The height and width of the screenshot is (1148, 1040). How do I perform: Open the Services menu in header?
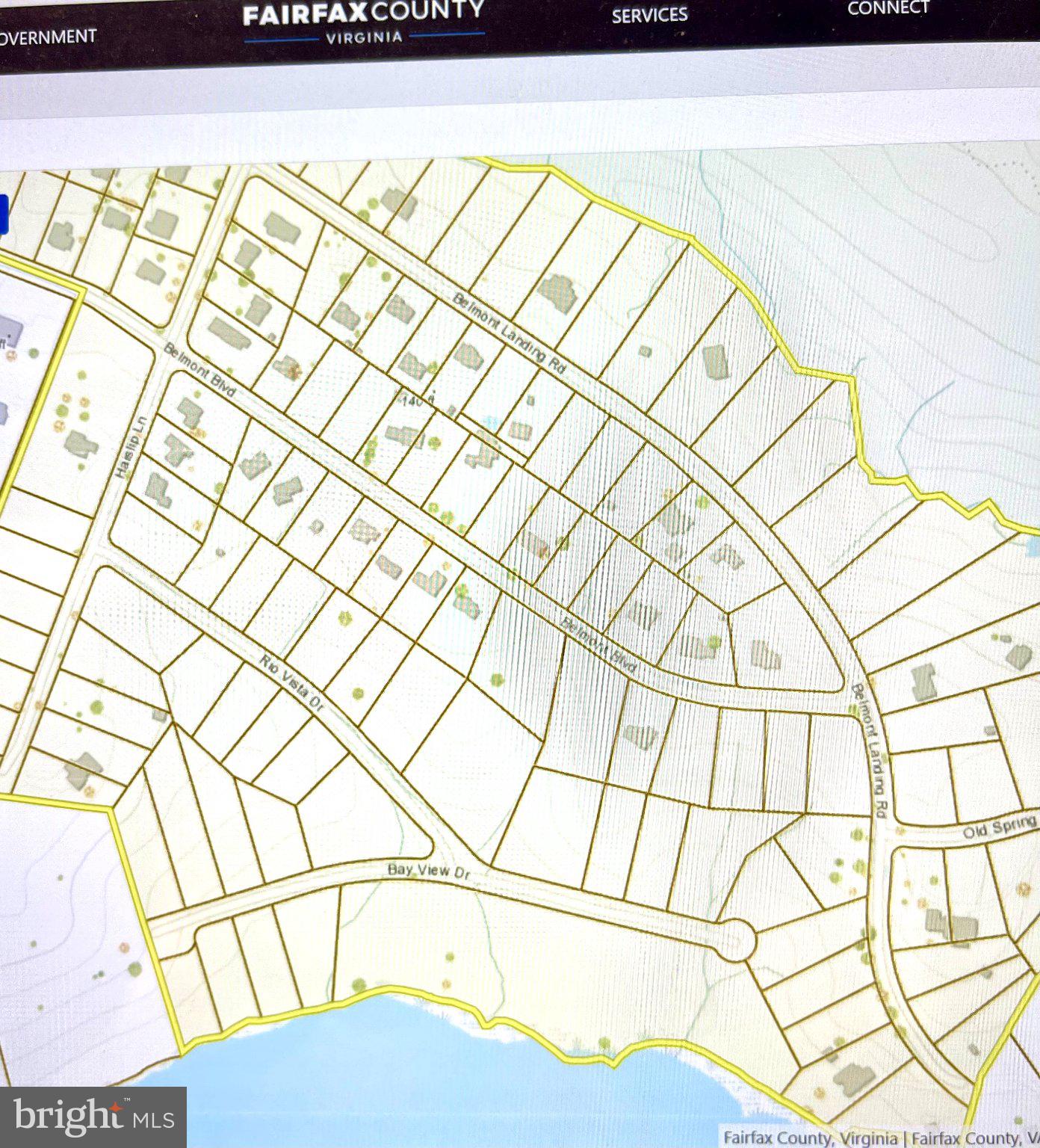pyautogui.click(x=649, y=15)
